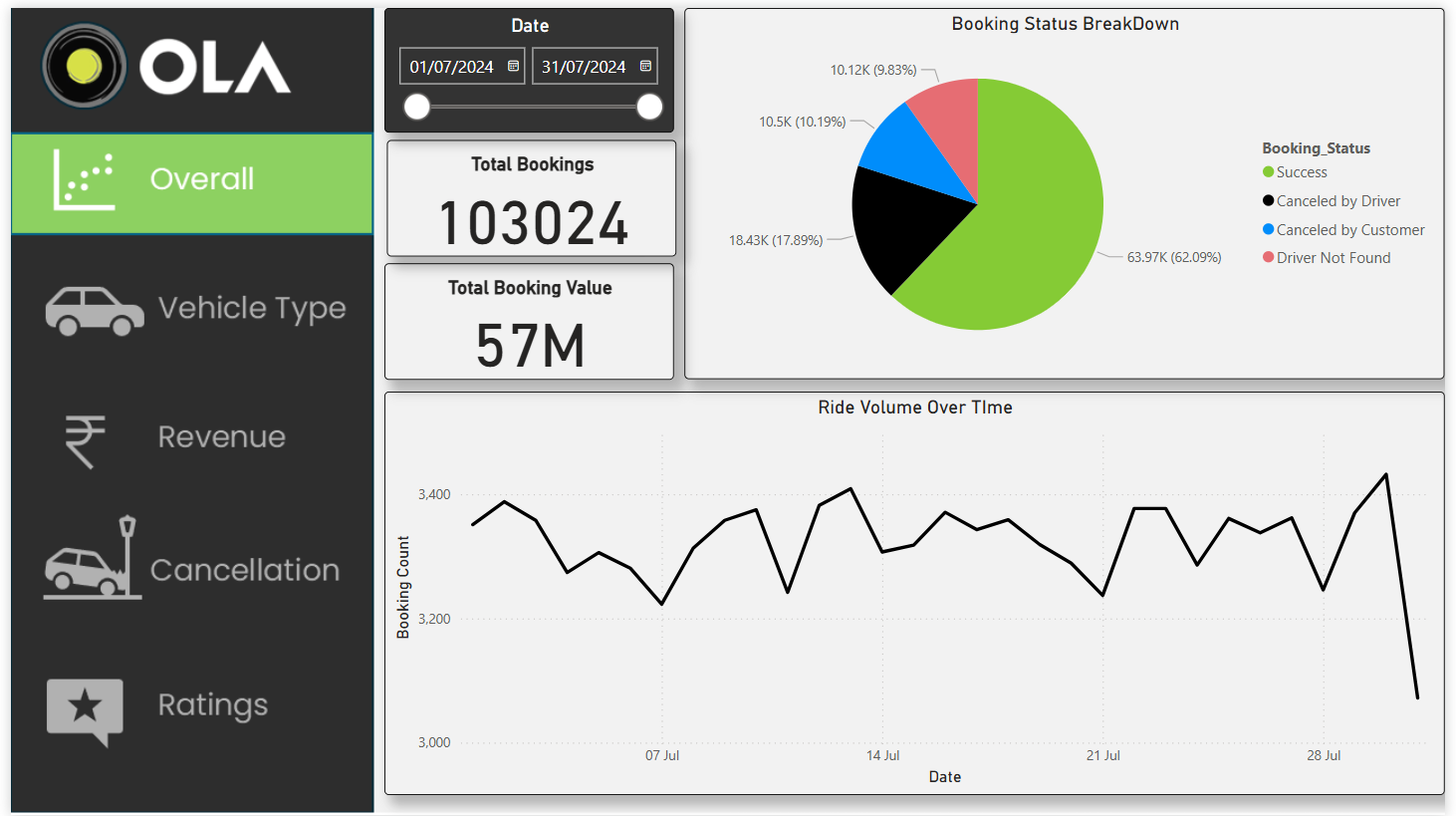
Task: Click the start date field 01/07/2024
Action: (x=462, y=67)
